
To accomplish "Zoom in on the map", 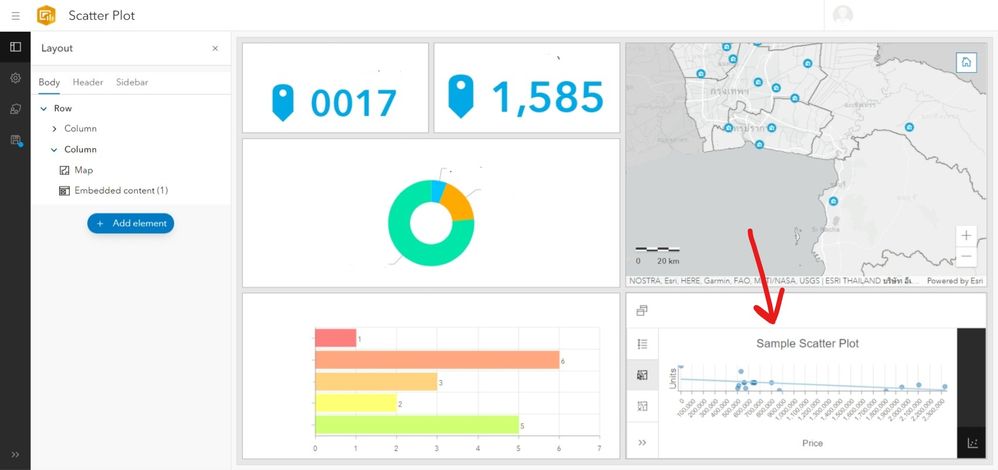I will coord(966,235).
